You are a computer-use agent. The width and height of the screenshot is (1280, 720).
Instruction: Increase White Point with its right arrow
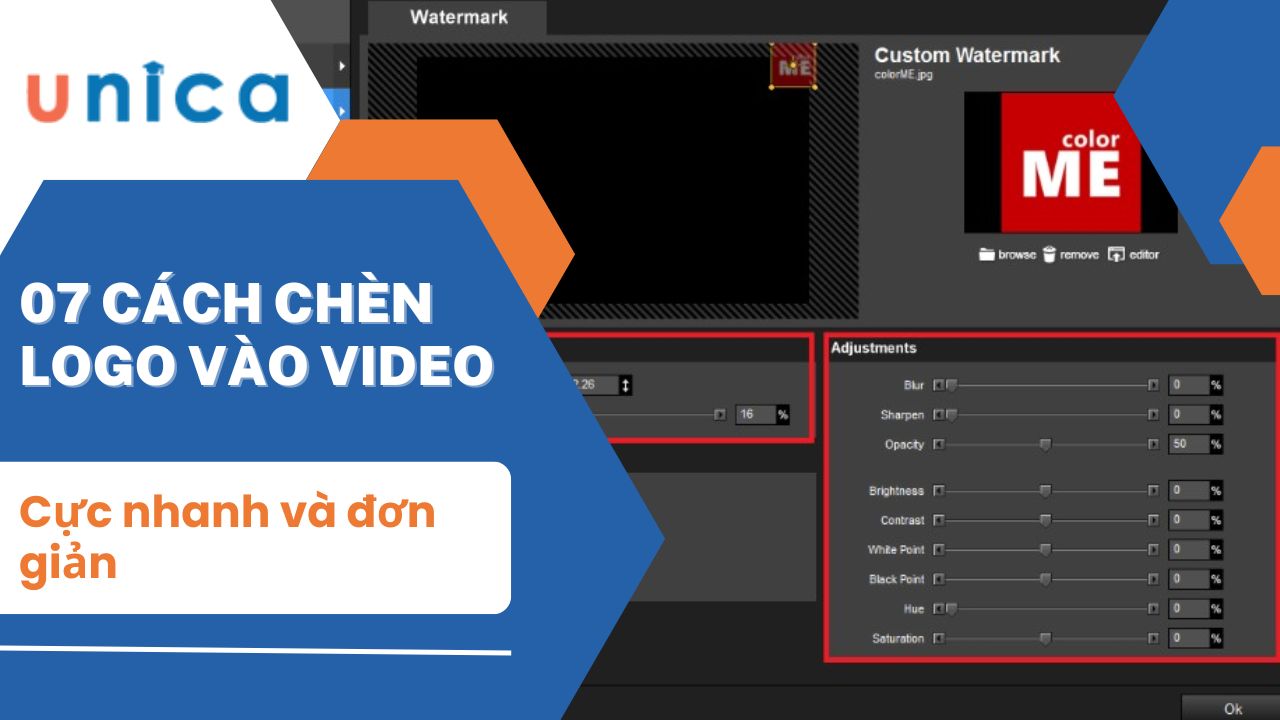1153,549
